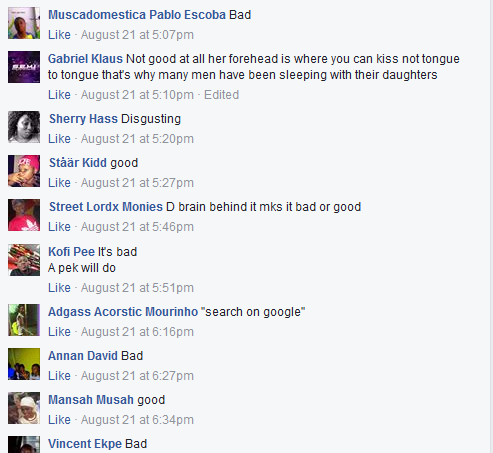The height and width of the screenshot is (453, 493).
Task: Like Gabriel Klaus's comment
Action: click(59, 95)
